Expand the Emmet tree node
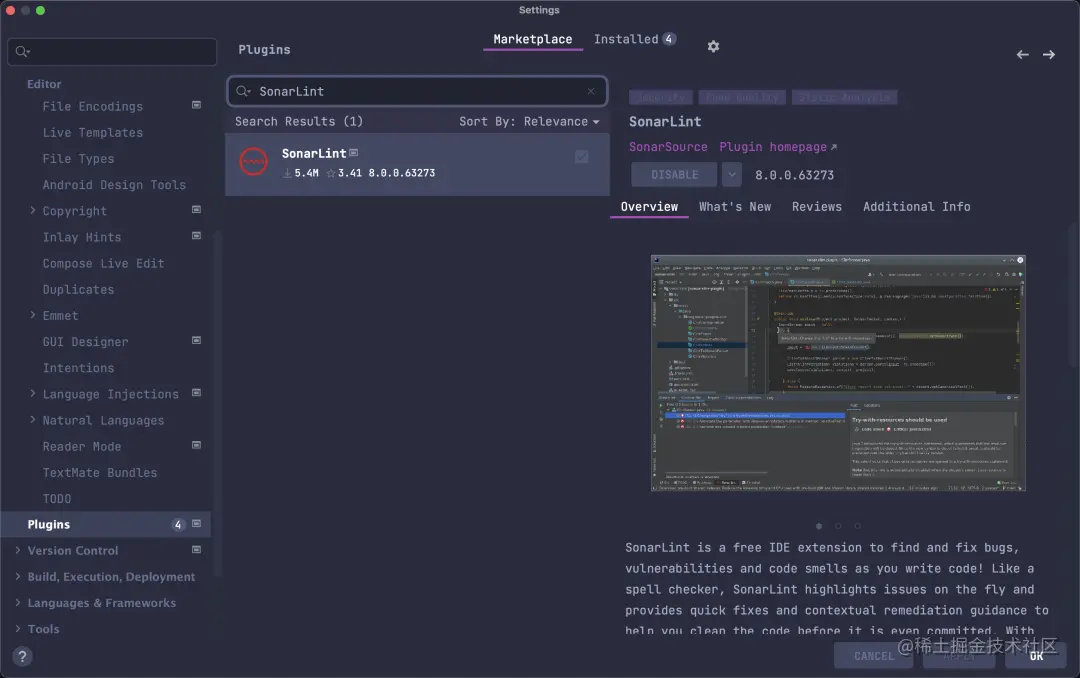1080x678 pixels. point(32,315)
